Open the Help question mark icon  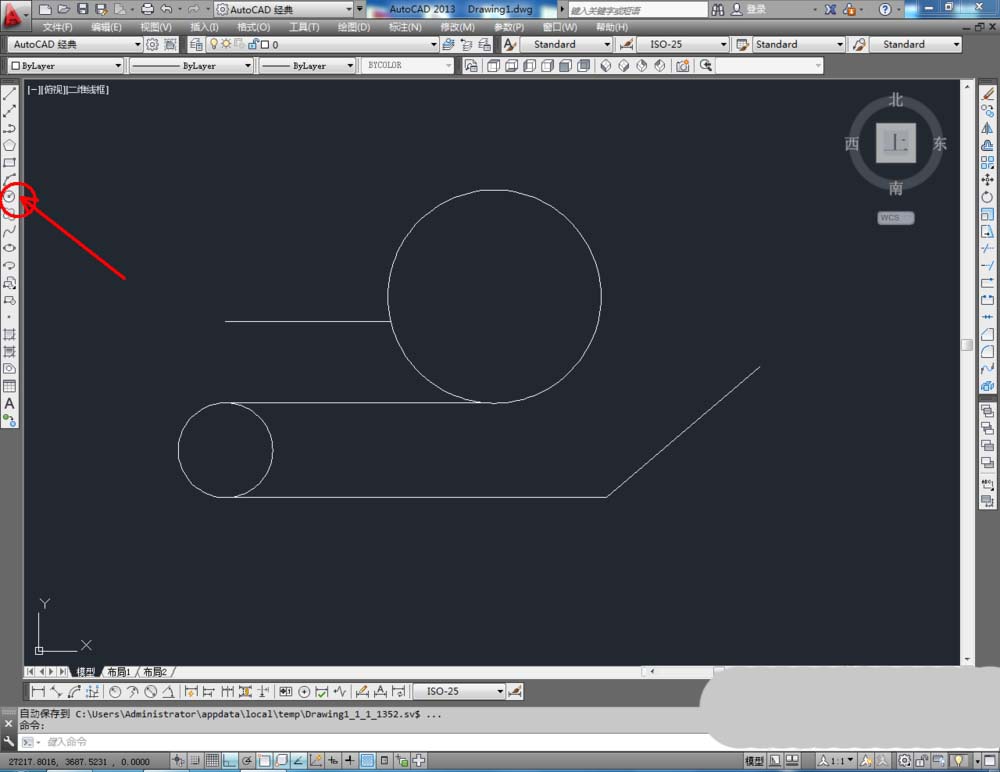[x=885, y=9]
